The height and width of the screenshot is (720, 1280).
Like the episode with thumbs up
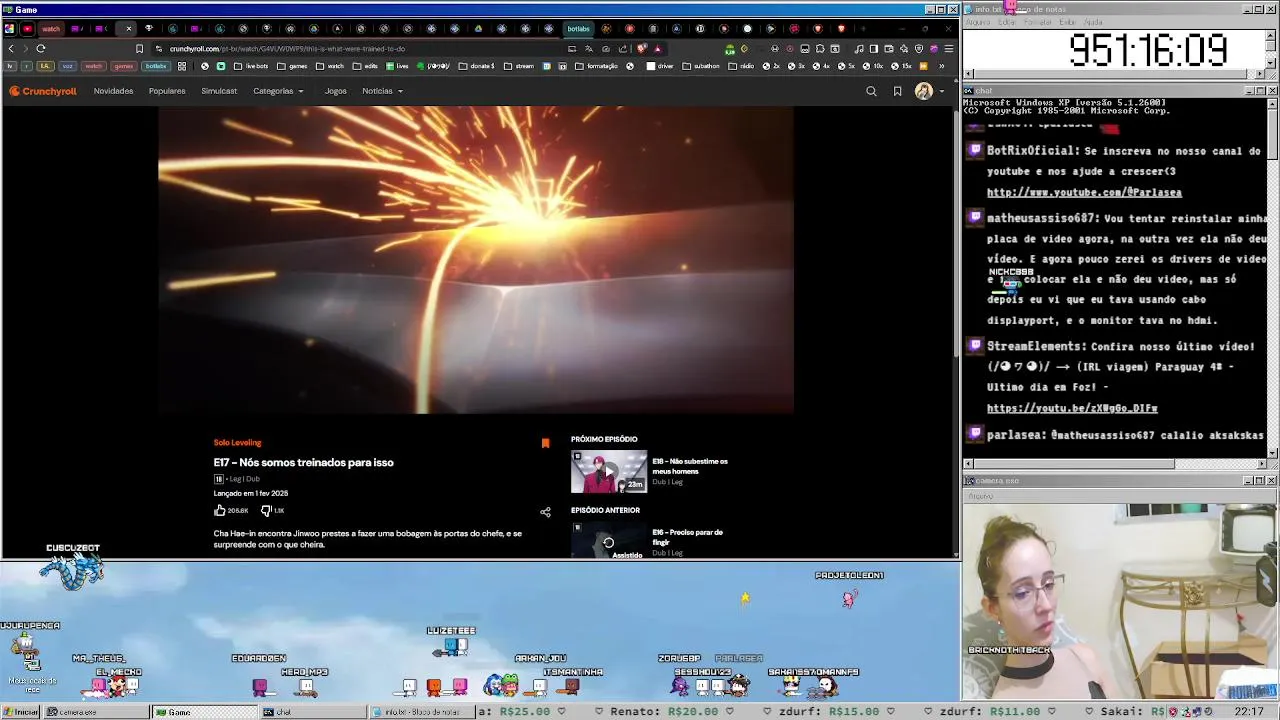click(220, 510)
